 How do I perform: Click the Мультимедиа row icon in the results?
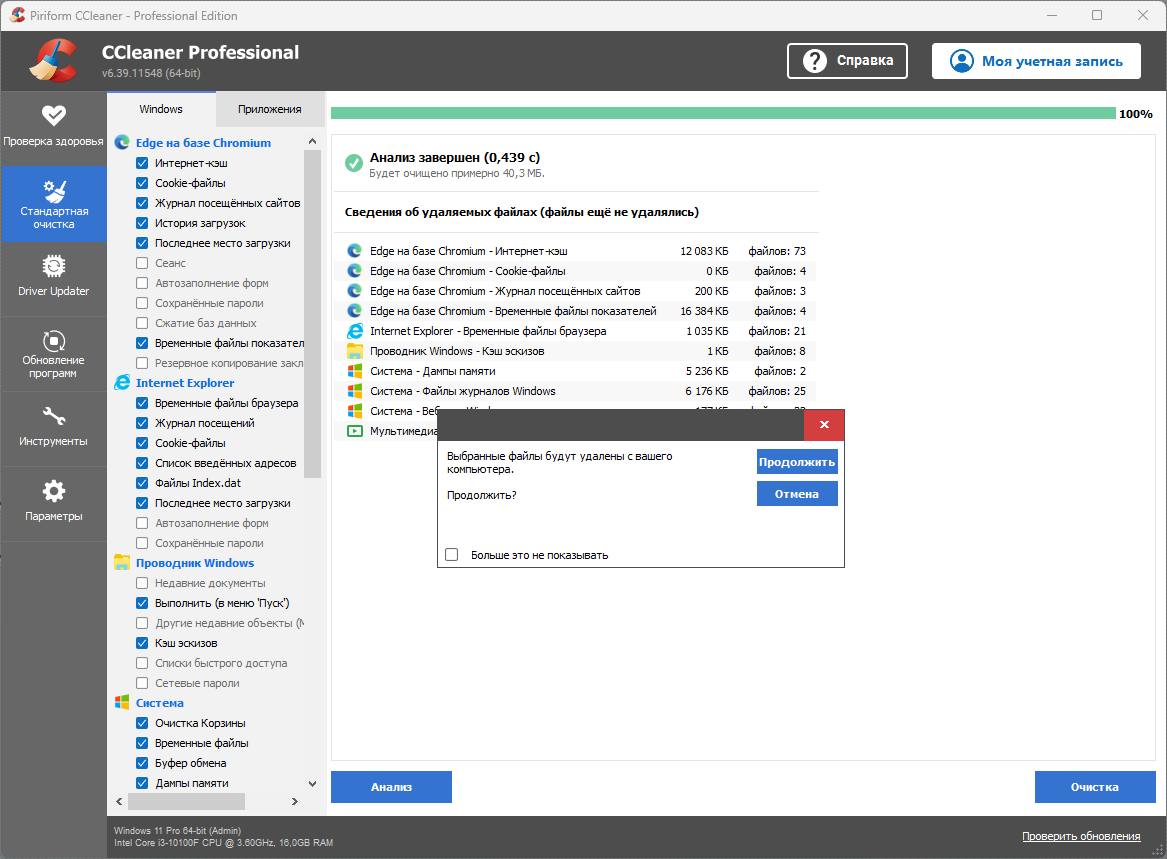[x=355, y=431]
